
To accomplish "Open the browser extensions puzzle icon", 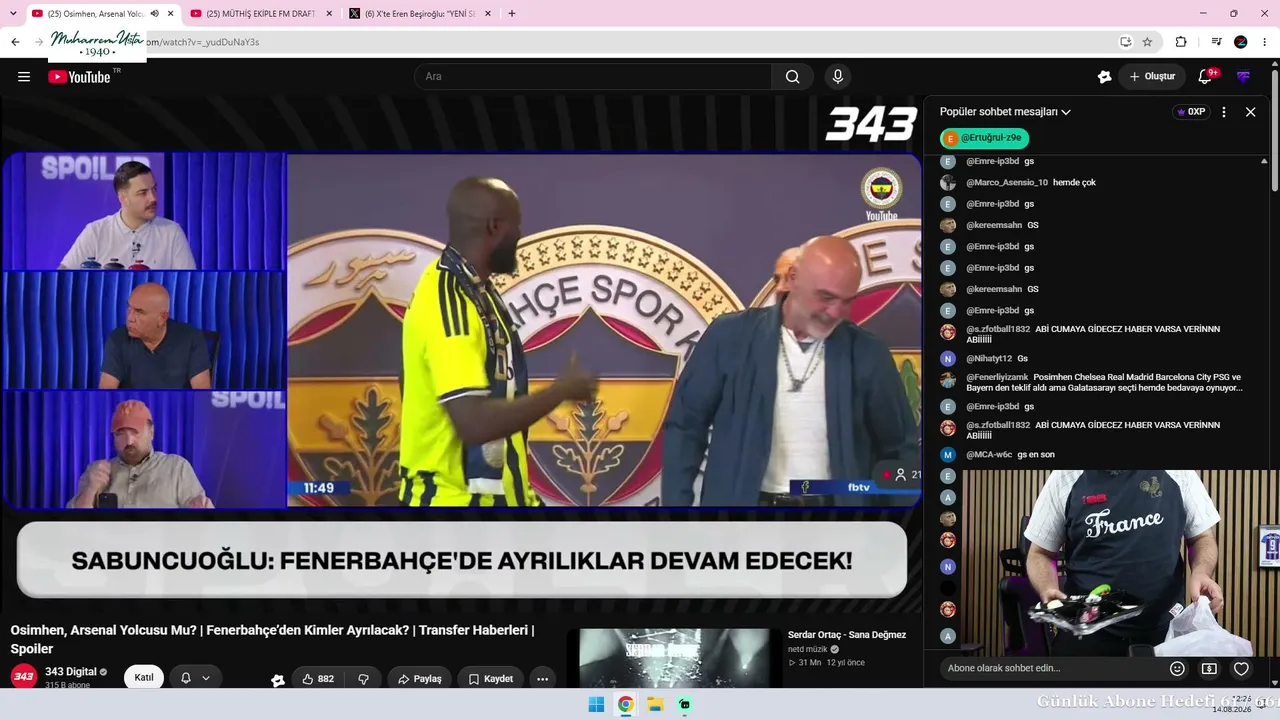I will 1181,42.
